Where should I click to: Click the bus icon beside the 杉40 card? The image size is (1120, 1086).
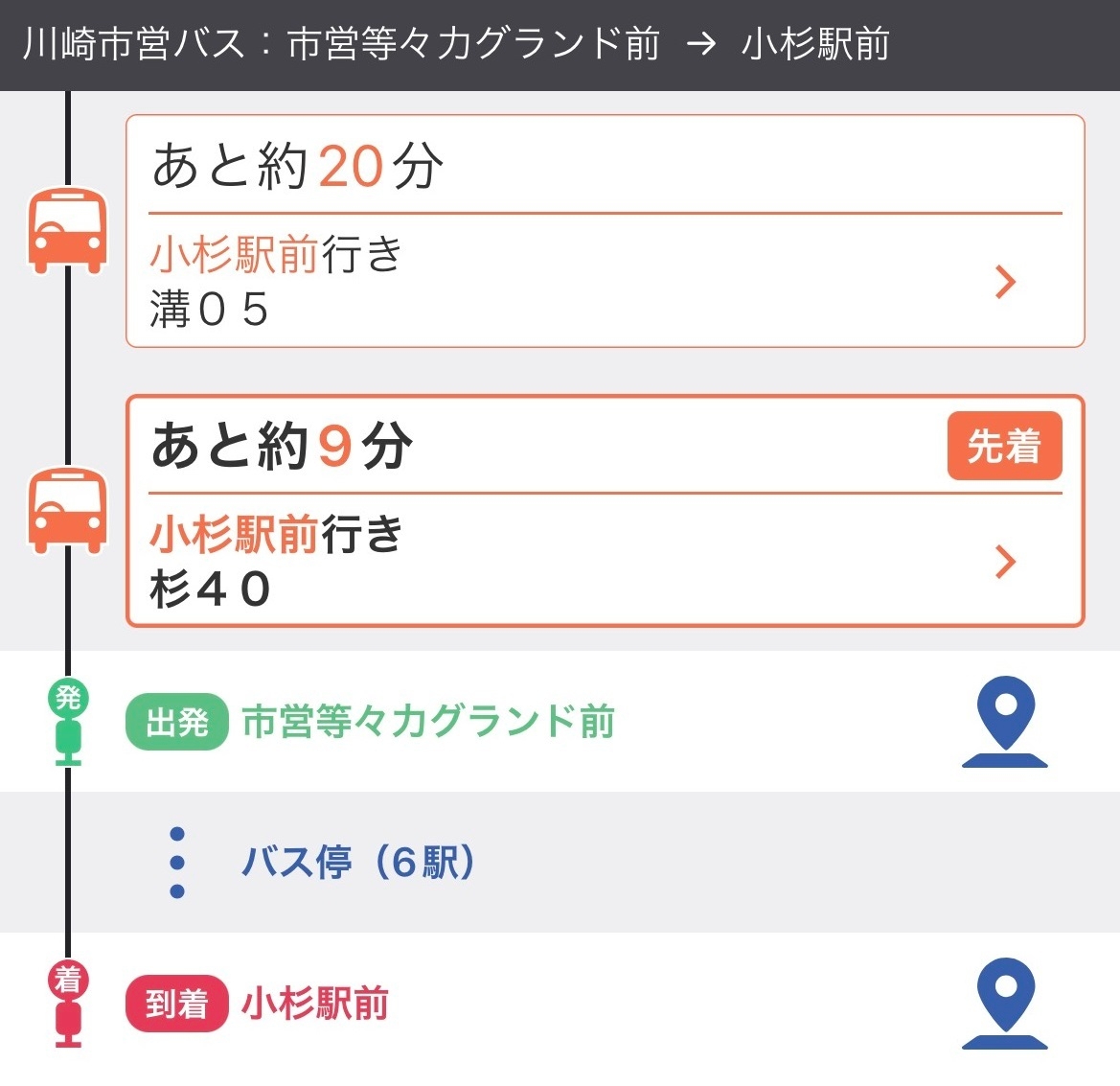[66, 510]
